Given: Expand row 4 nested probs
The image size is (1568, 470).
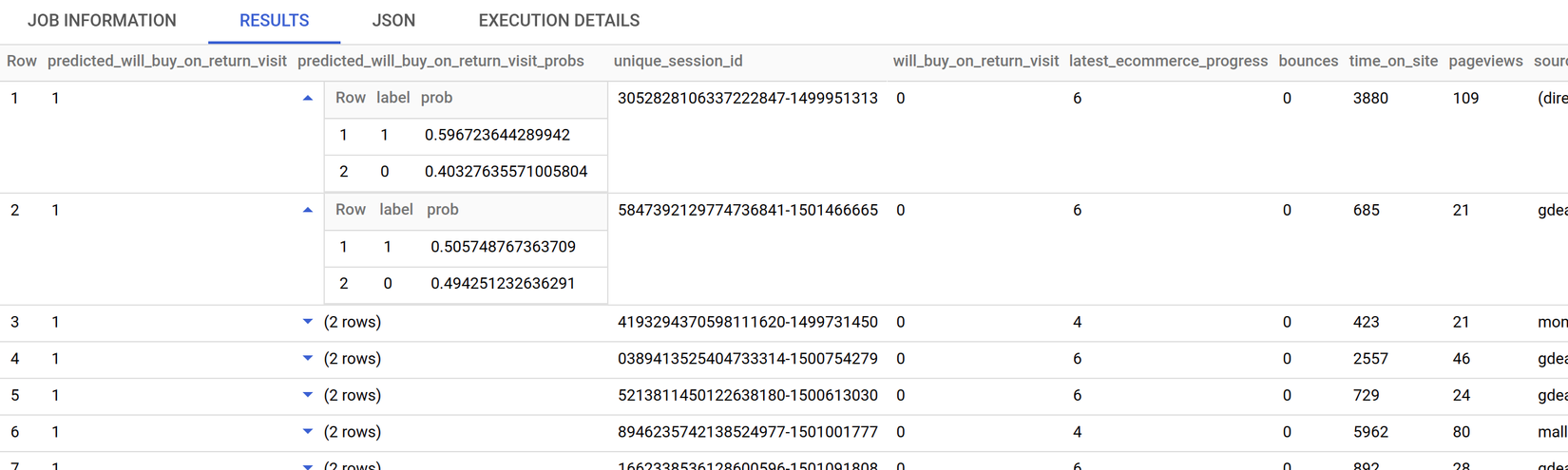Looking at the screenshot, I should (x=307, y=359).
